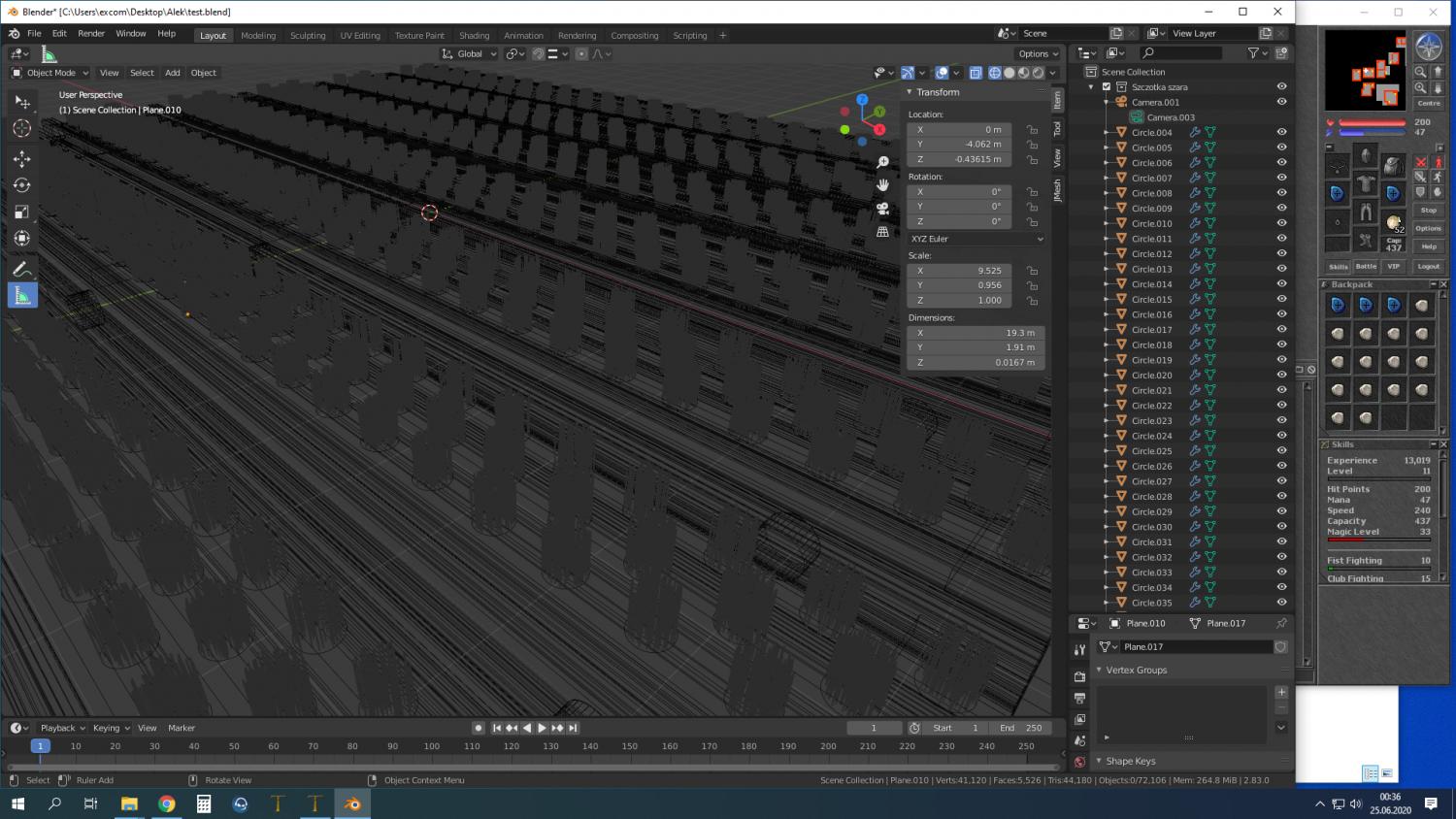Image resolution: width=1456 pixels, height=819 pixels.
Task: Toggle perspective/orthographic grid icon
Action: (x=882, y=231)
